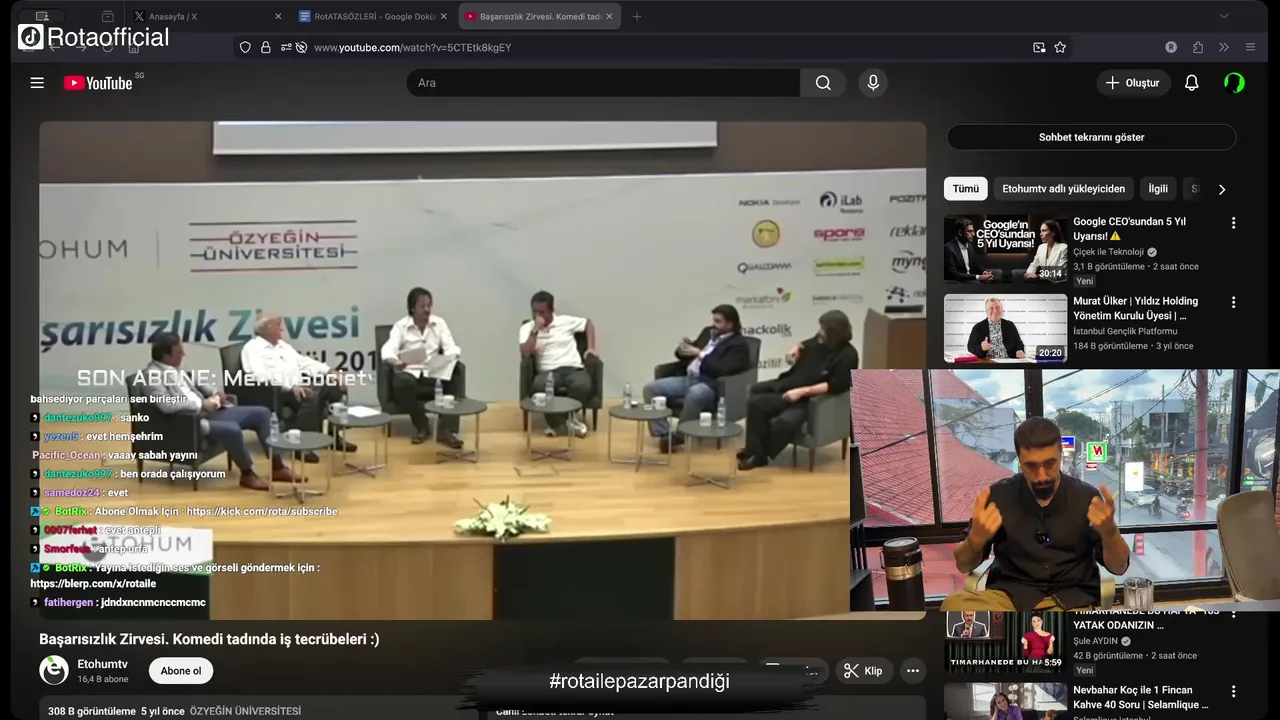1280x720 pixels.
Task: Click the Oluştur create button
Action: pos(1132,83)
